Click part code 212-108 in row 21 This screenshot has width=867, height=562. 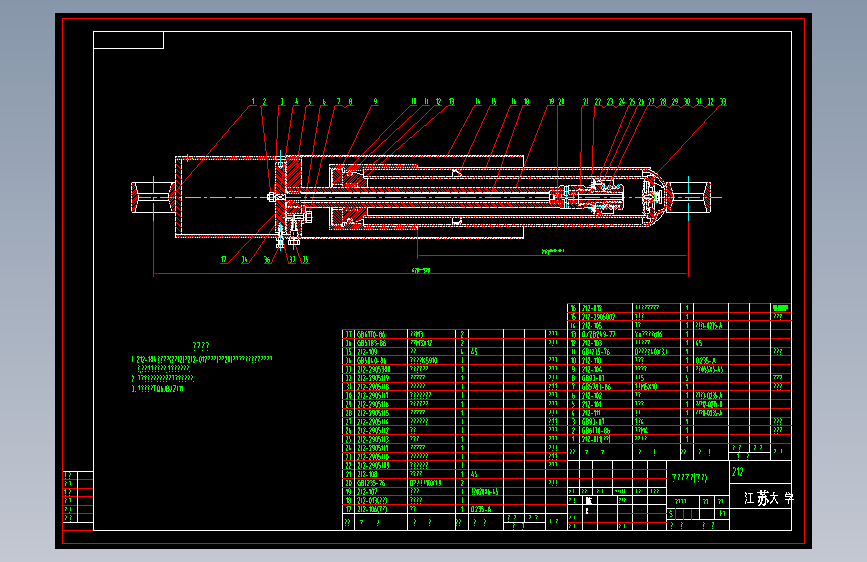(x=367, y=474)
